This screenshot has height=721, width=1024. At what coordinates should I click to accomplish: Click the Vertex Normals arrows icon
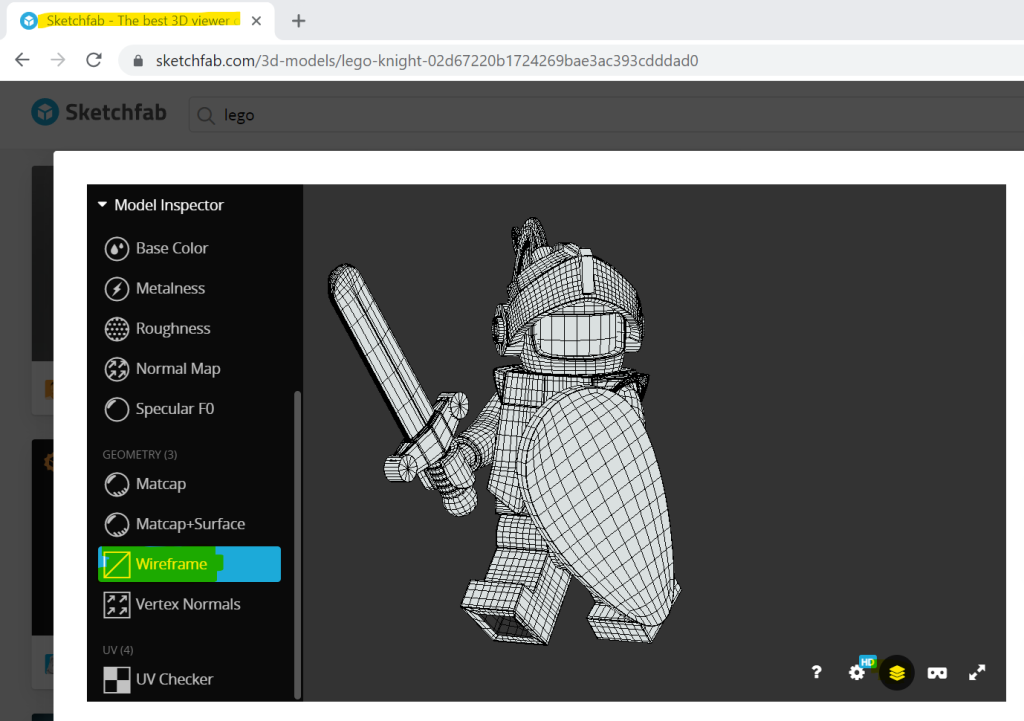pos(117,605)
